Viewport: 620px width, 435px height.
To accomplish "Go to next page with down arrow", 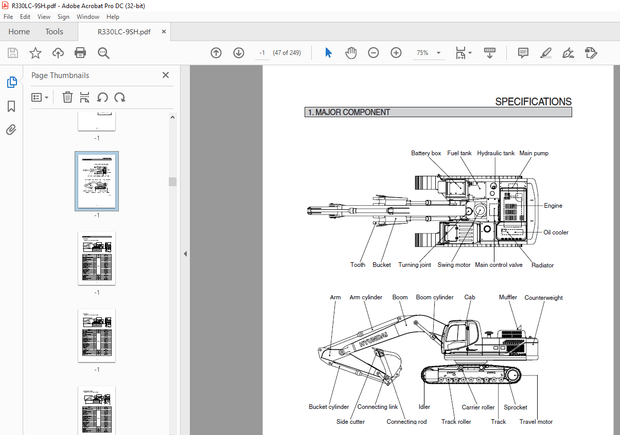I will click(x=238, y=53).
